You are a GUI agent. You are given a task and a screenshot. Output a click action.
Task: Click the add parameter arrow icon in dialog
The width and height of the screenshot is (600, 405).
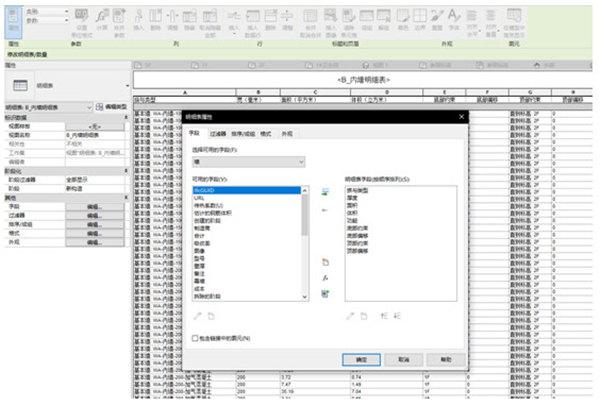coord(325,192)
